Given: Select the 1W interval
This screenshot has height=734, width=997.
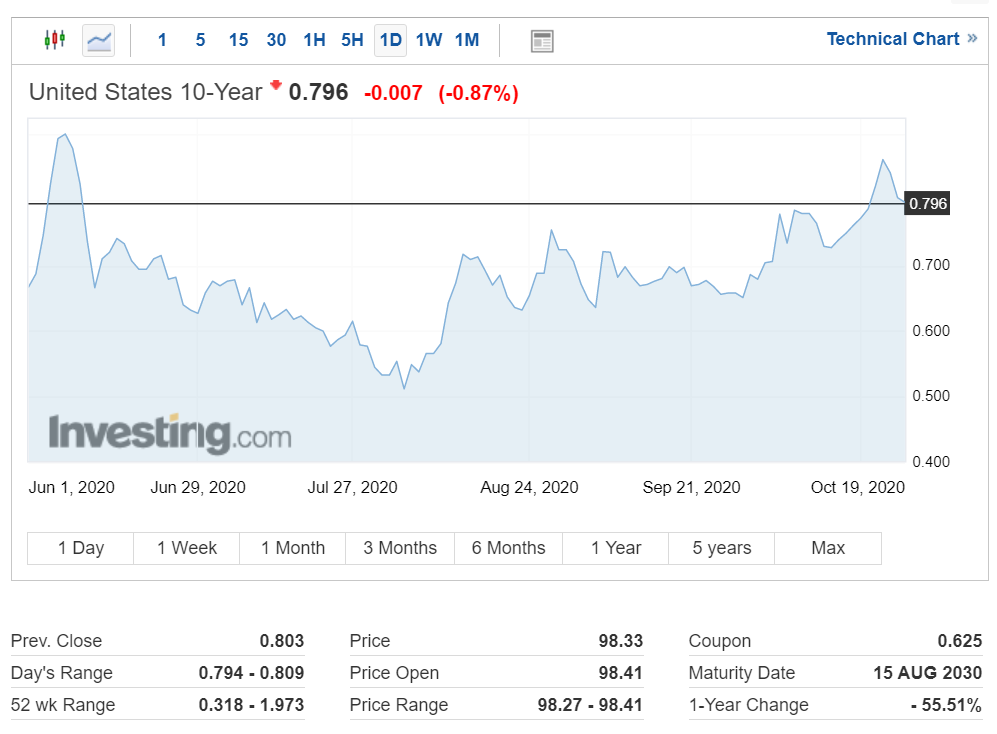Looking at the screenshot, I should (x=429, y=40).
